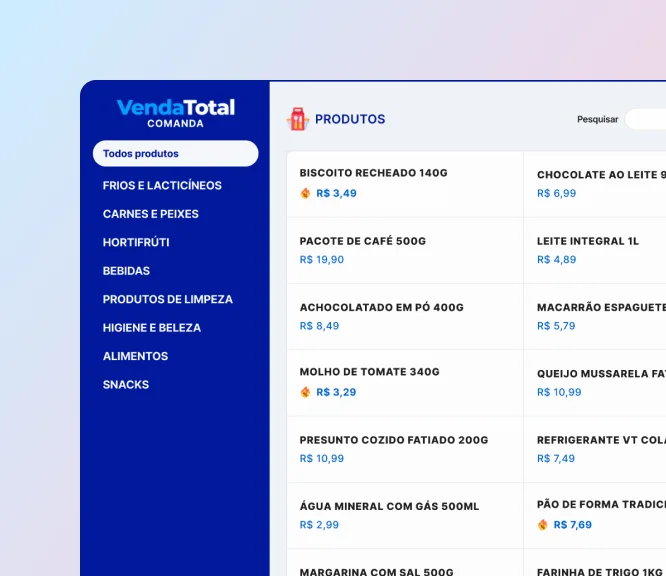666x576 pixels.
Task: Switch to Carnes e Peixes category
Action: pos(150,214)
